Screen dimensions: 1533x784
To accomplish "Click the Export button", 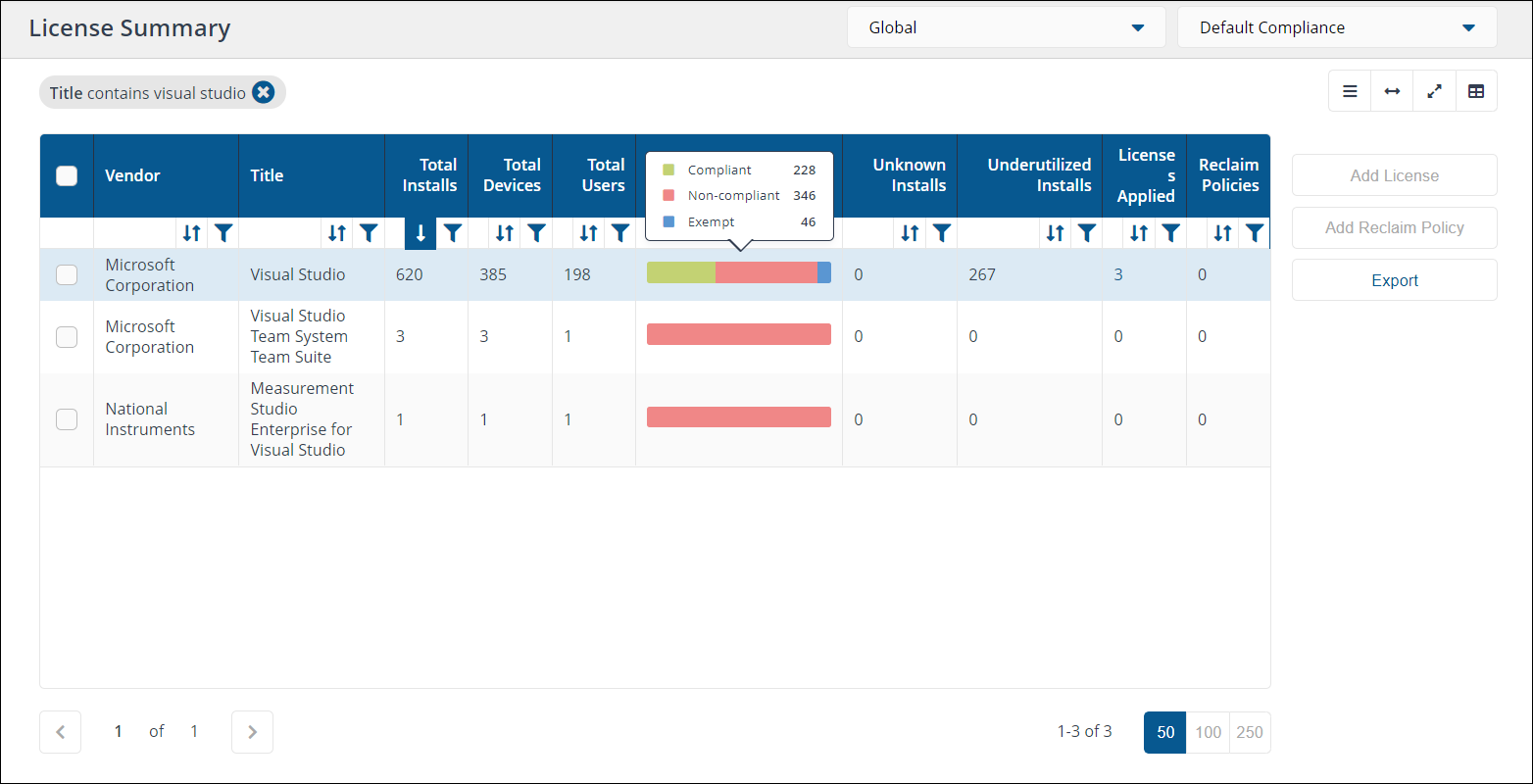I will (x=1394, y=280).
